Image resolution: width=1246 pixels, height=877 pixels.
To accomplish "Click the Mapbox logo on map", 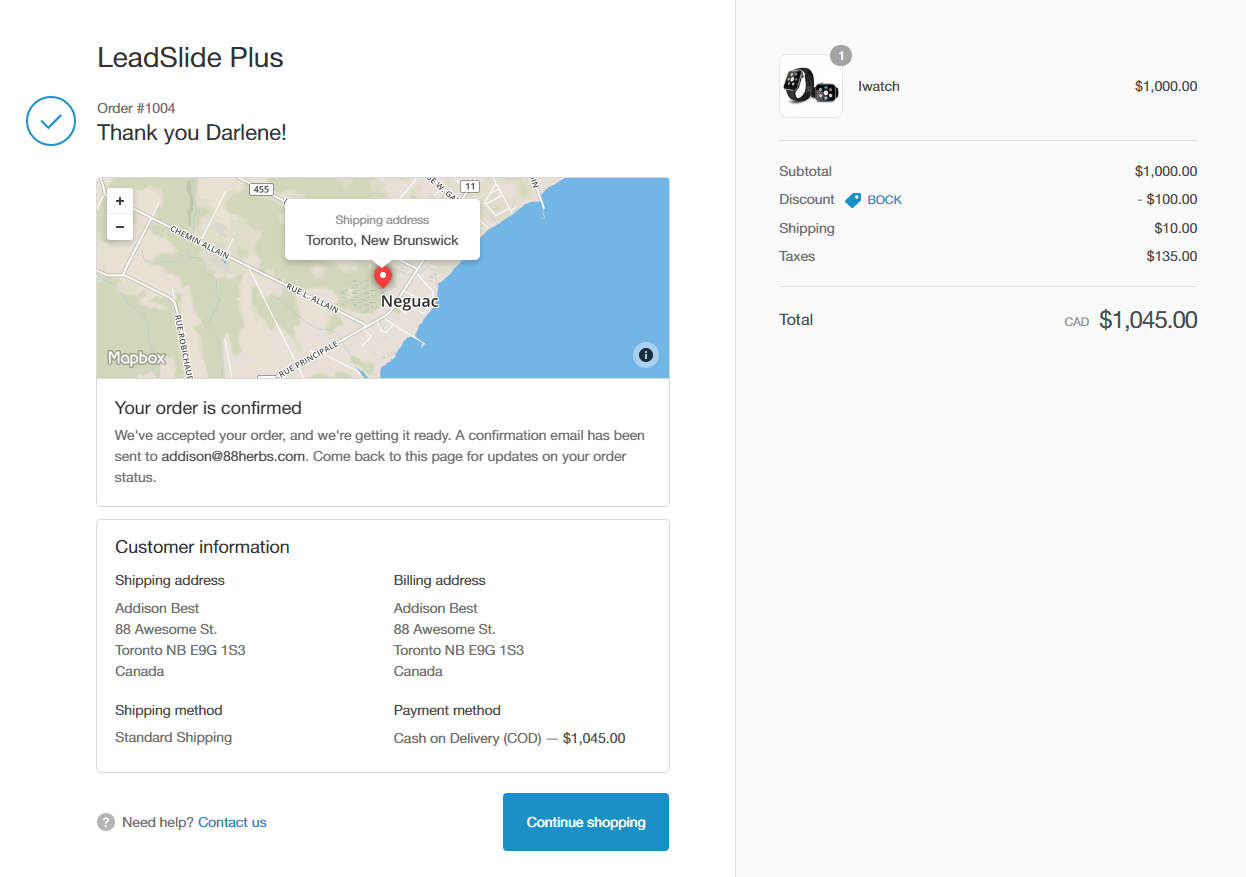I will click(137, 358).
